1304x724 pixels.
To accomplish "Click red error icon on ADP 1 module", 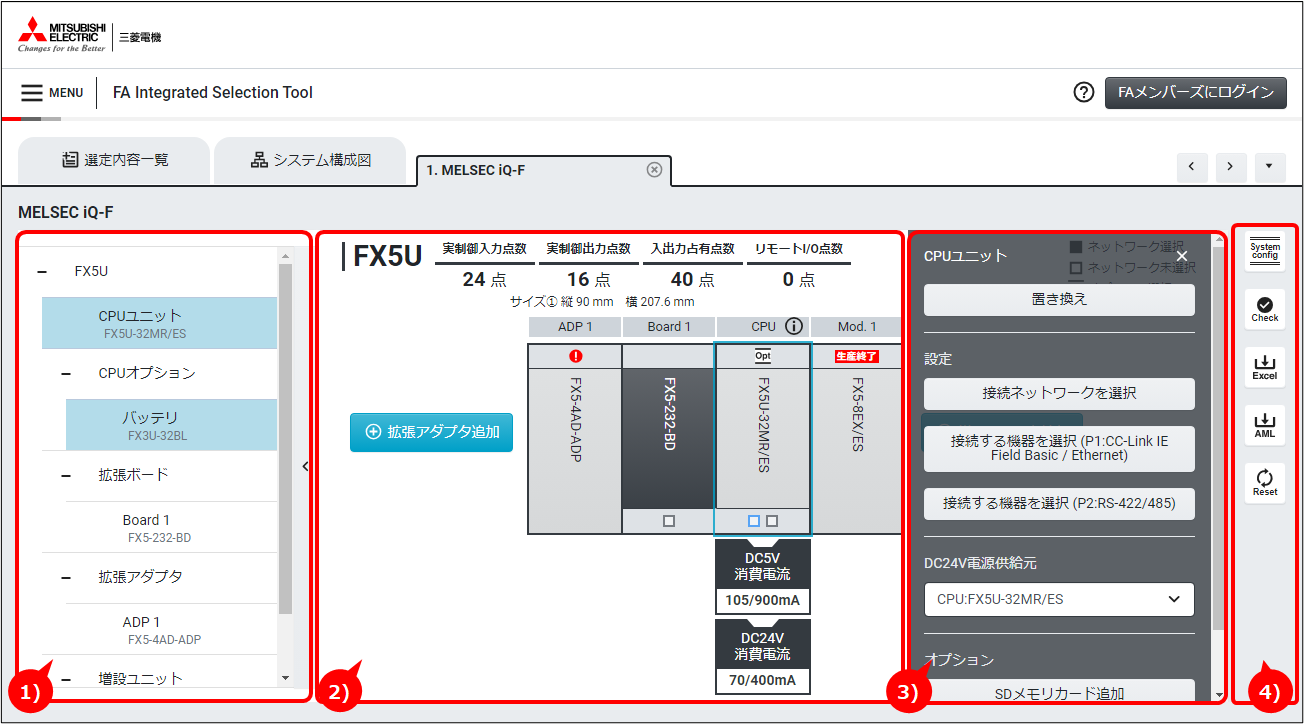I will coord(575,356).
